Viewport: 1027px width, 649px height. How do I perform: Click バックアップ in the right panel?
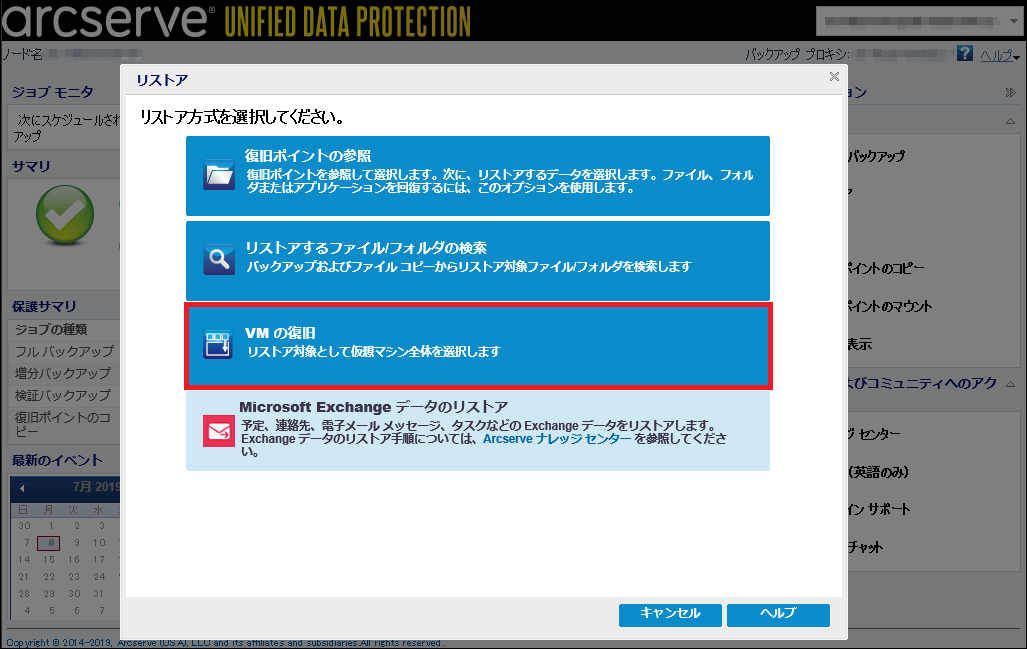876,157
